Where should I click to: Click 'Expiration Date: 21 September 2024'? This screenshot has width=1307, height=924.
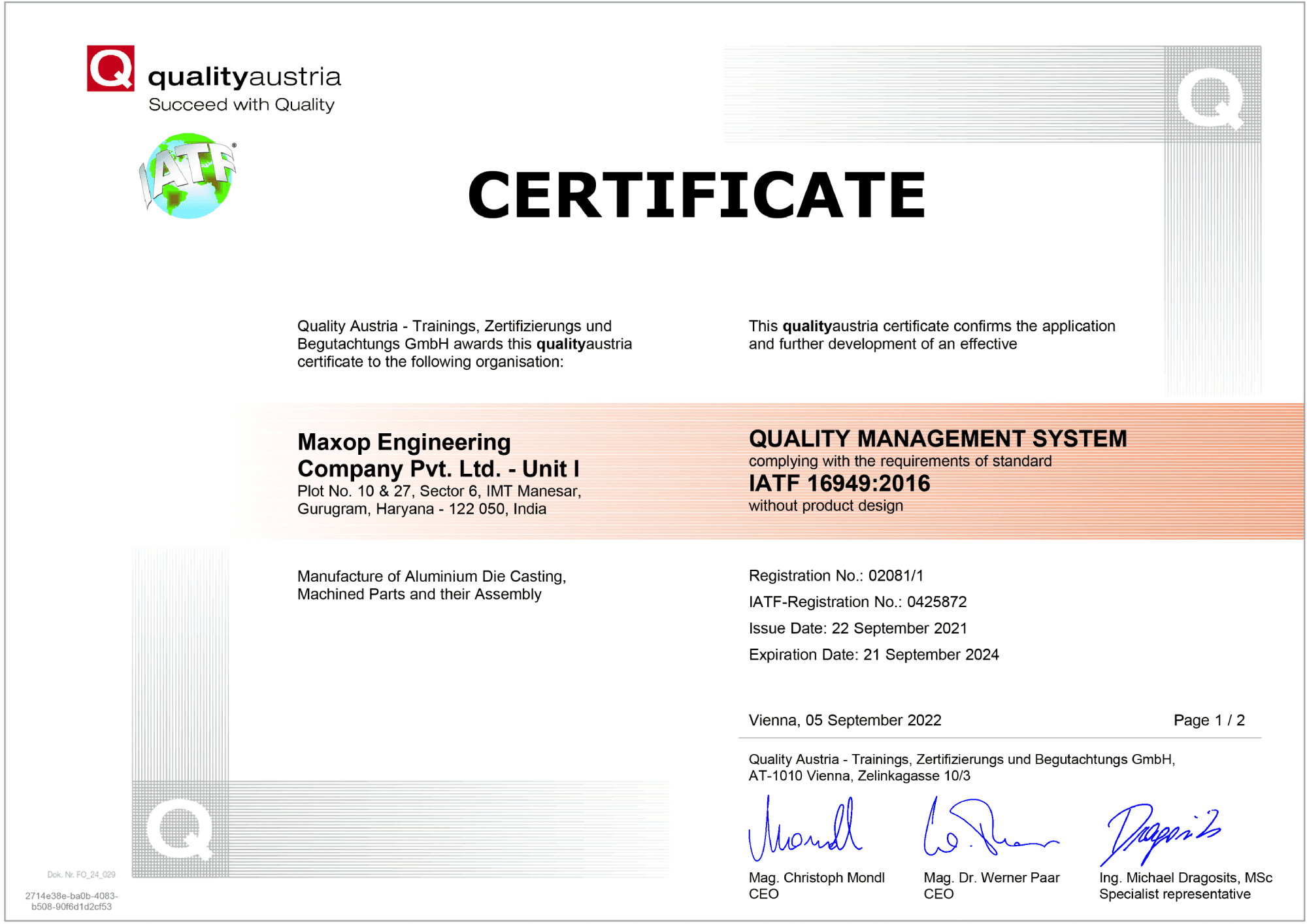874,655
